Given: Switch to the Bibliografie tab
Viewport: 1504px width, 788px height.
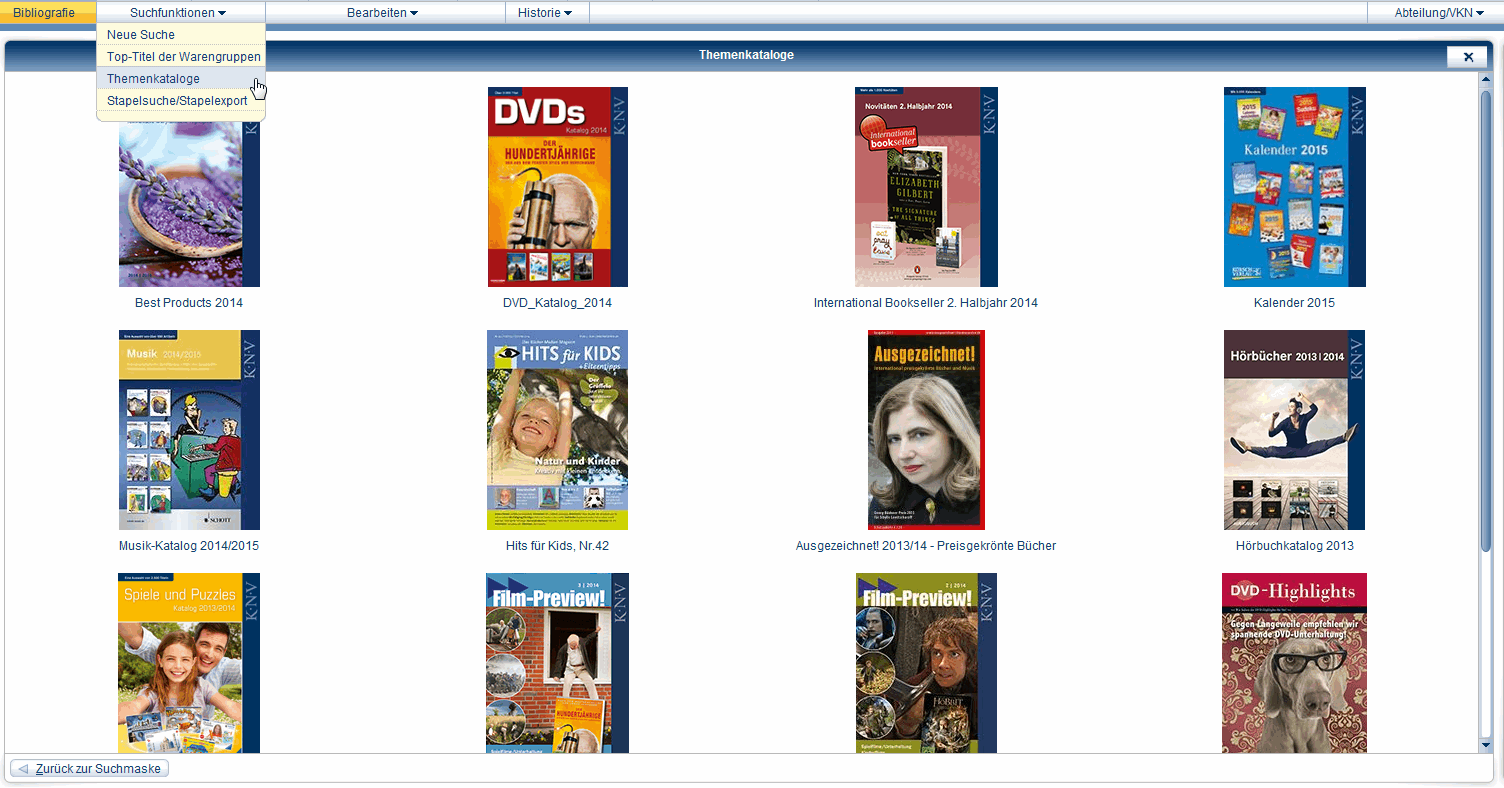Looking at the screenshot, I should coord(44,12).
